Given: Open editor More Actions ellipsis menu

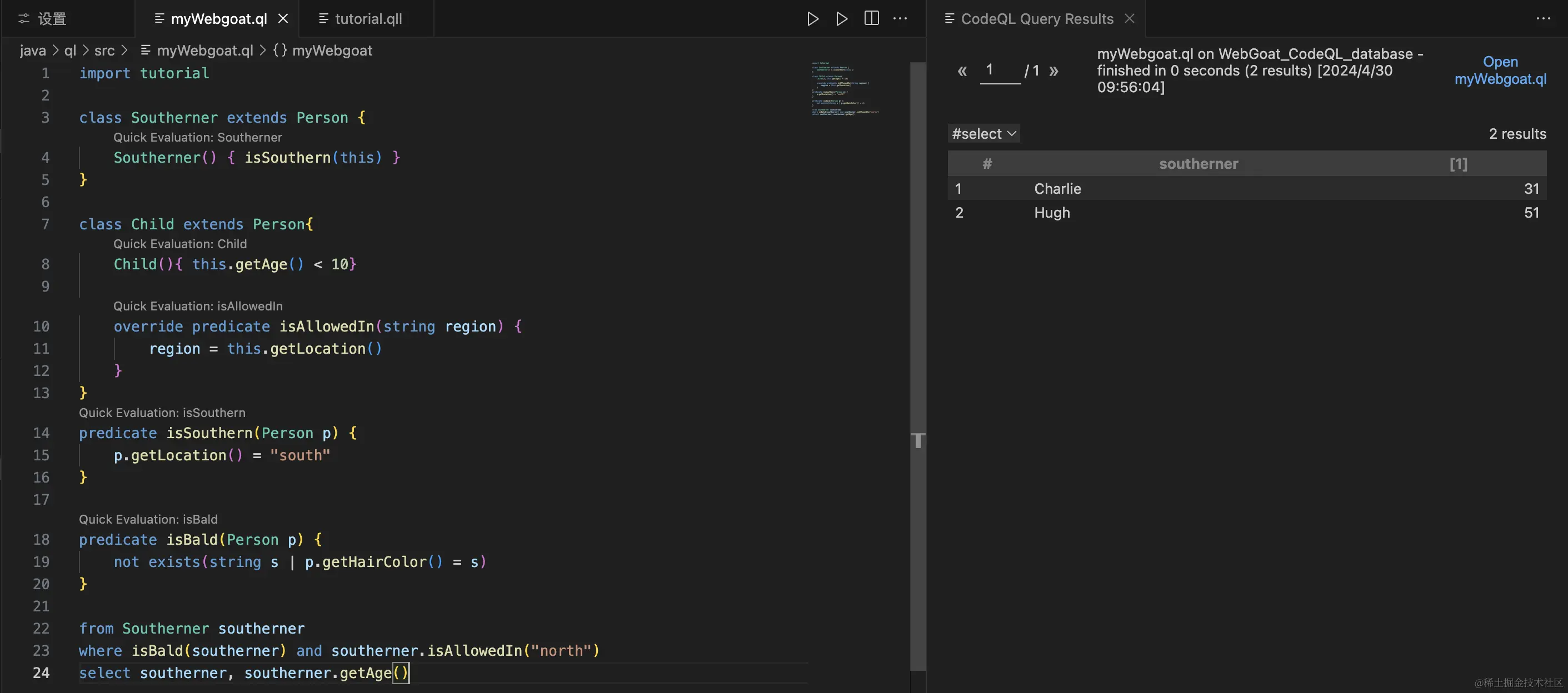Looking at the screenshot, I should [900, 19].
